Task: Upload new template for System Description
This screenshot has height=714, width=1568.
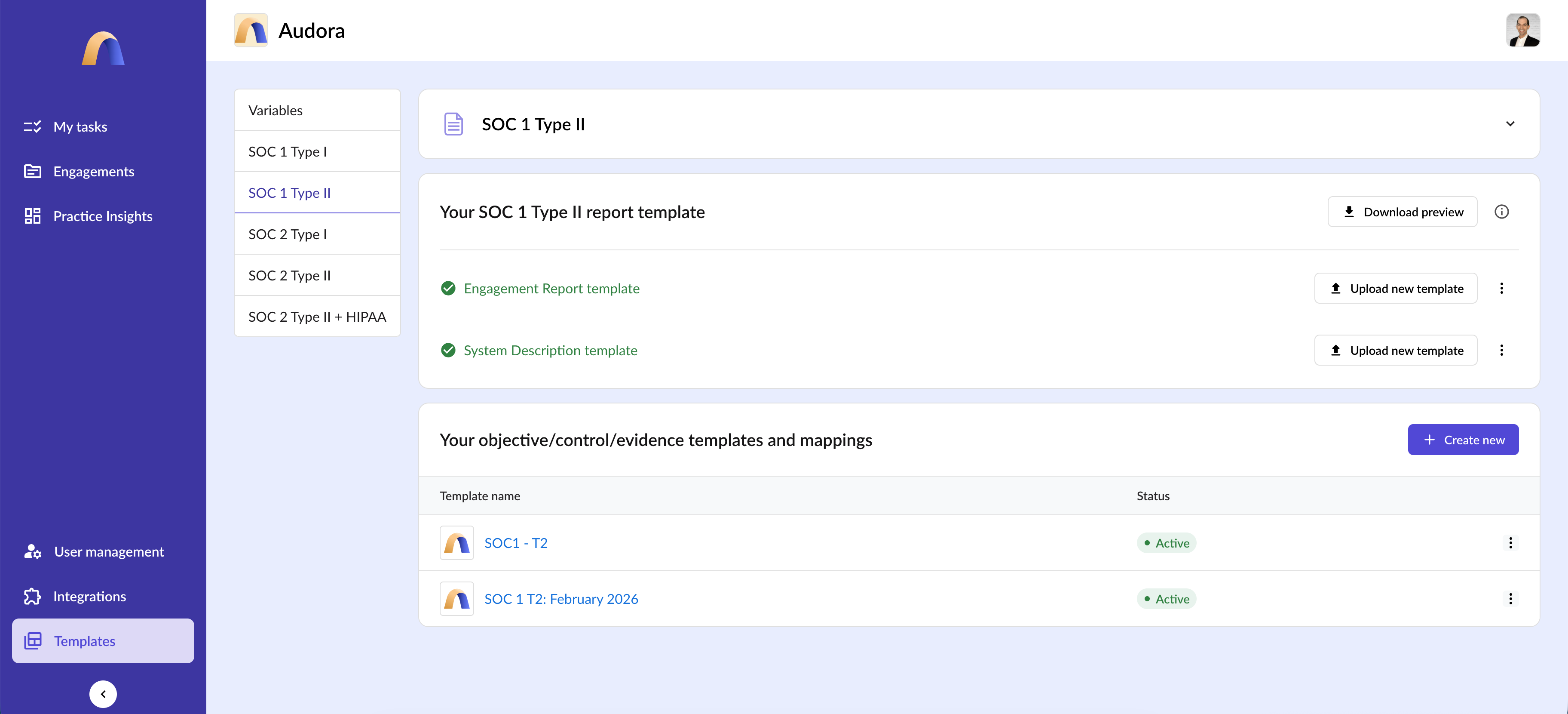Action: coord(1395,350)
